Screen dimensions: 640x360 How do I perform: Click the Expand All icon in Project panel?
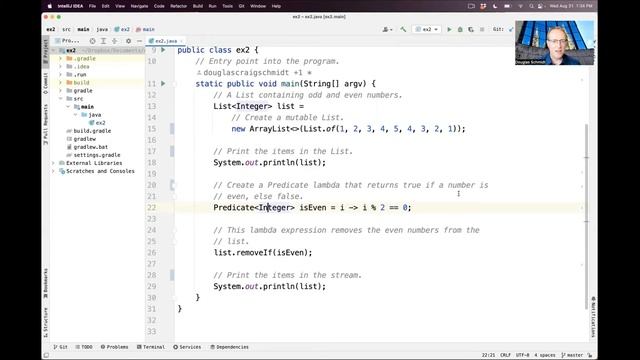coord(103,41)
